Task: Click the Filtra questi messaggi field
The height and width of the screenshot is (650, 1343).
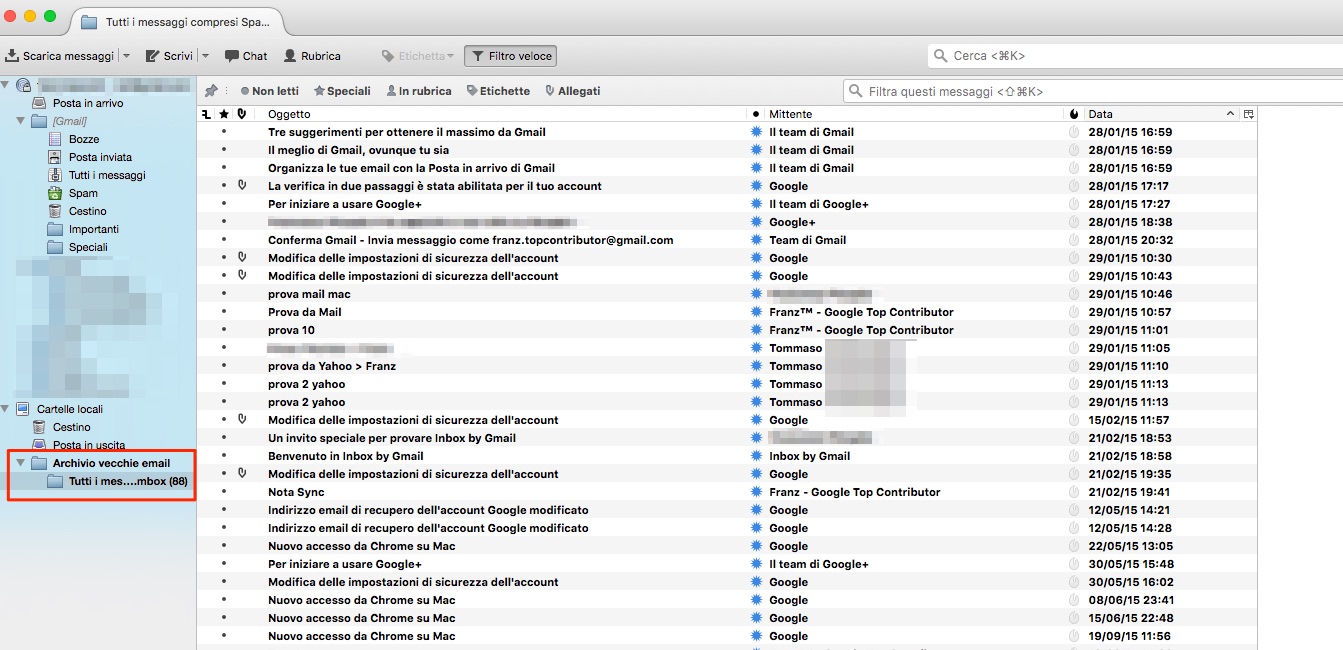Action: [x=1093, y=91]
